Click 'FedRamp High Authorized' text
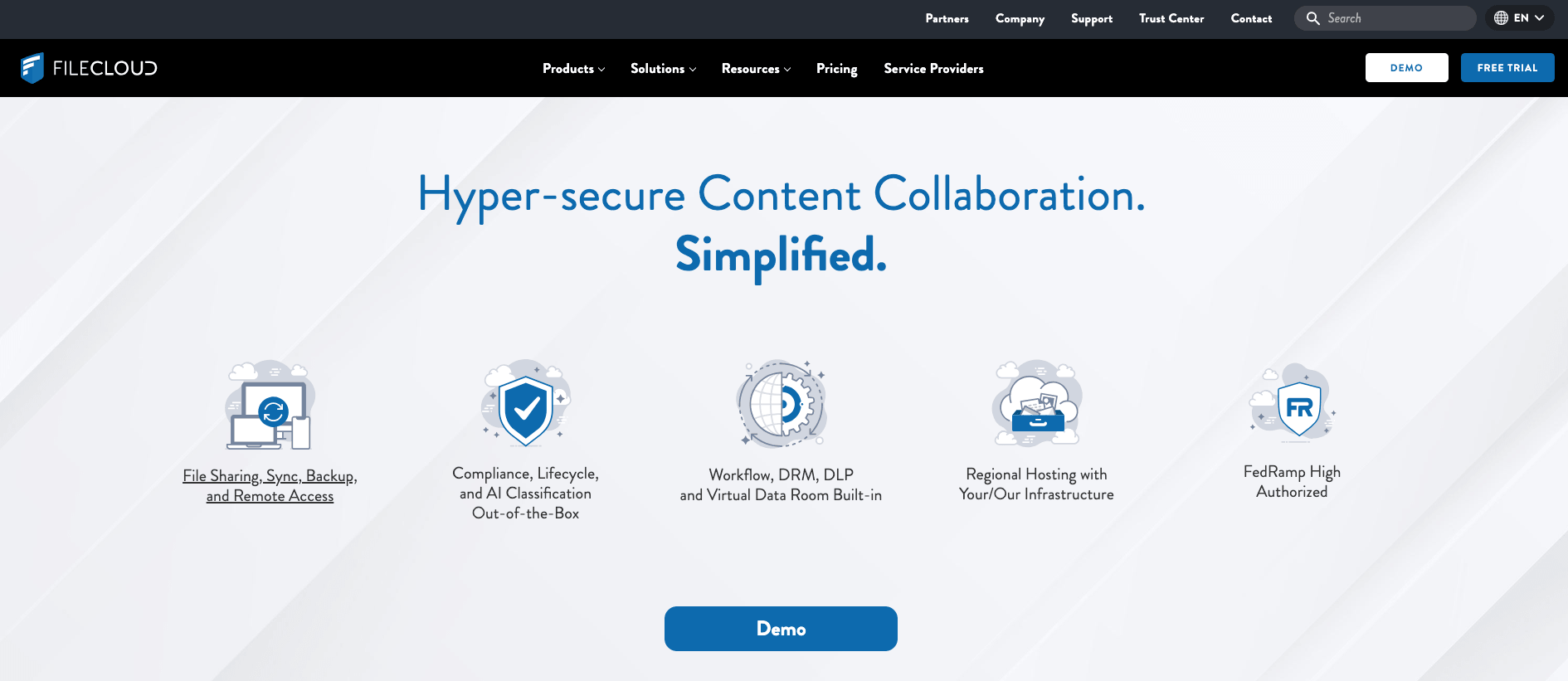 [x=1293, y=482]
